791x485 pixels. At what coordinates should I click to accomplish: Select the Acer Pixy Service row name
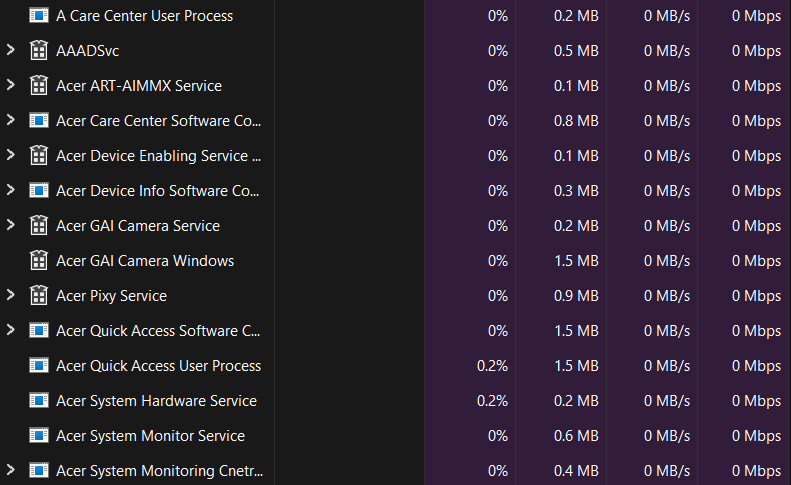(x=111, y=296)
